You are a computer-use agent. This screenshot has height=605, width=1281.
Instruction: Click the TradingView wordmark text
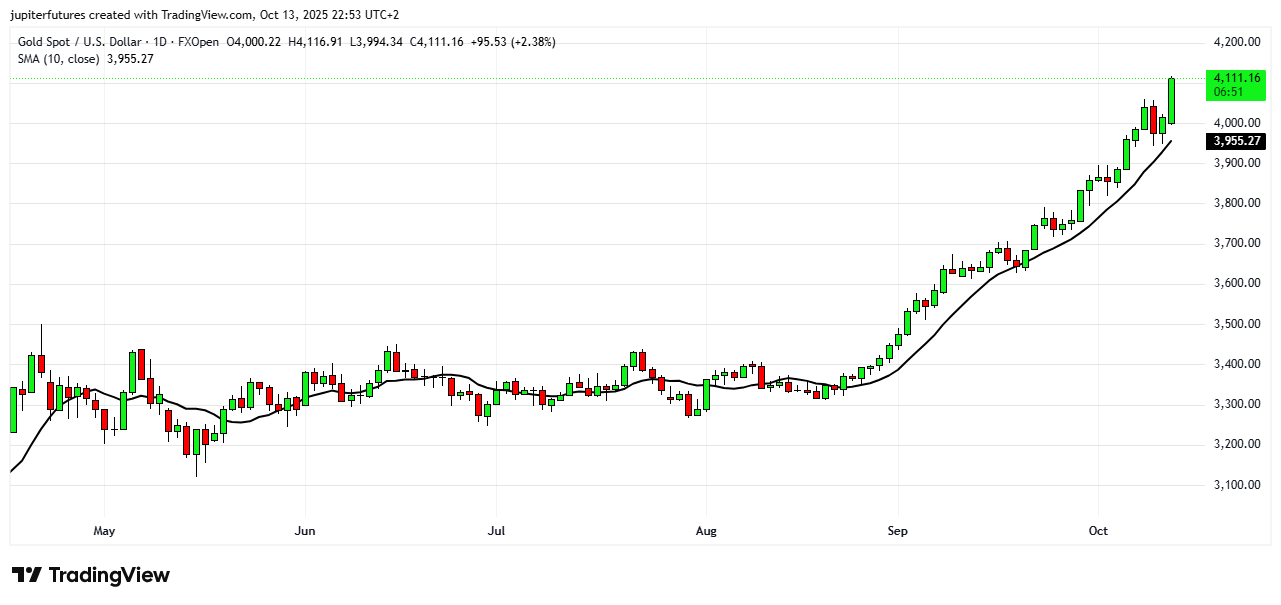pos(109,575)
